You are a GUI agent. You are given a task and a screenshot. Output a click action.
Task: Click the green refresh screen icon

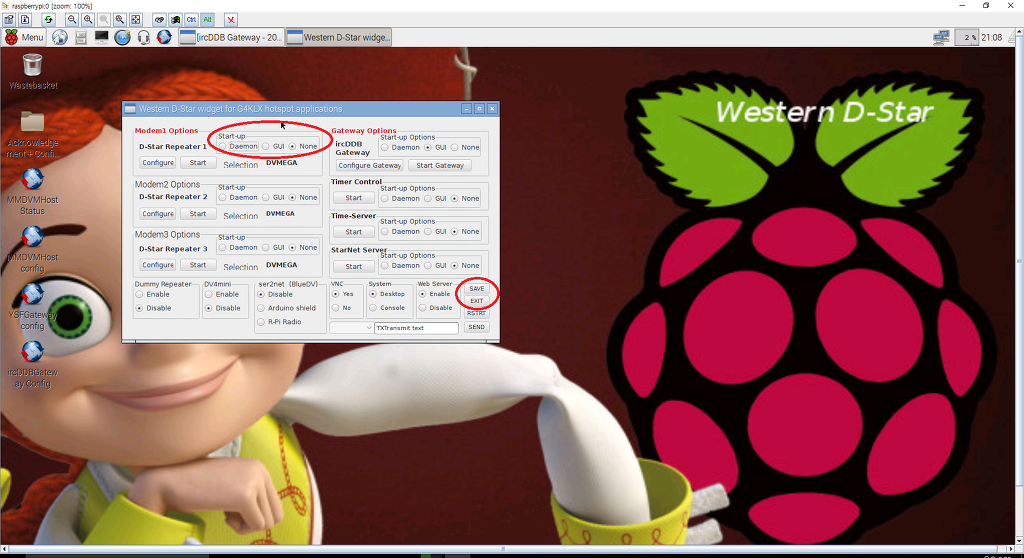point(48,20)
